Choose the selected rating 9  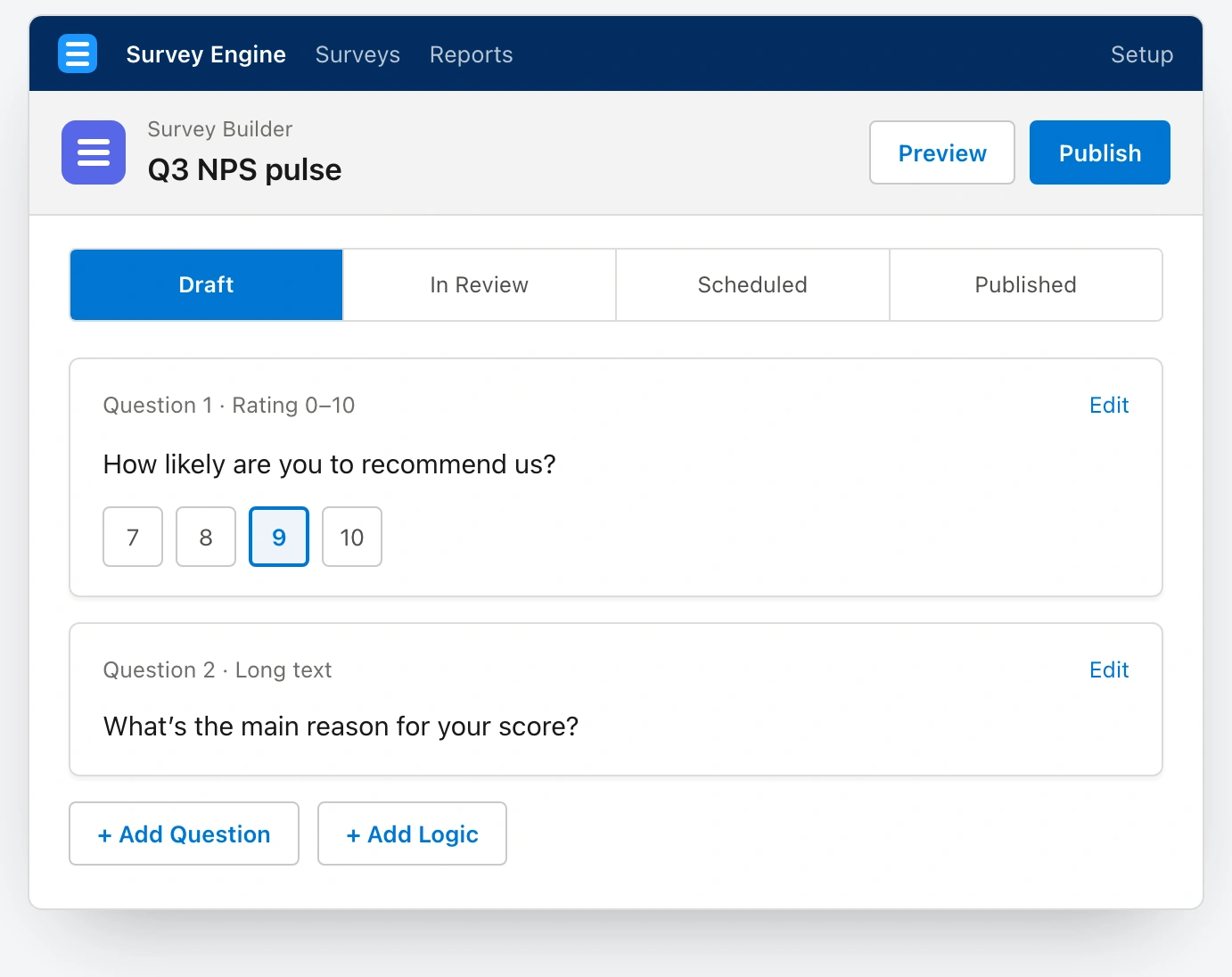[x=279, y=537]
